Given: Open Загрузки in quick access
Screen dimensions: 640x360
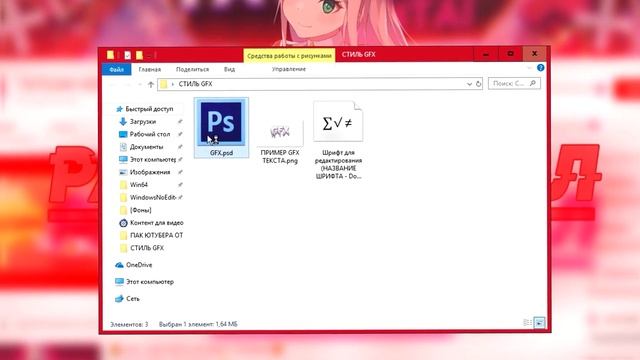Looking at the screenshot, I should 143,122.
